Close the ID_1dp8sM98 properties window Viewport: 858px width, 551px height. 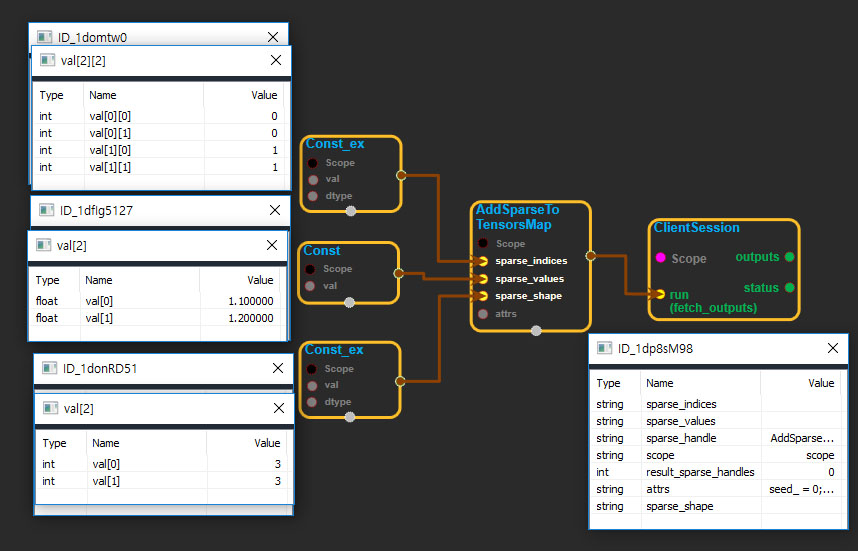pyautogui.click(x=832, y=348)
